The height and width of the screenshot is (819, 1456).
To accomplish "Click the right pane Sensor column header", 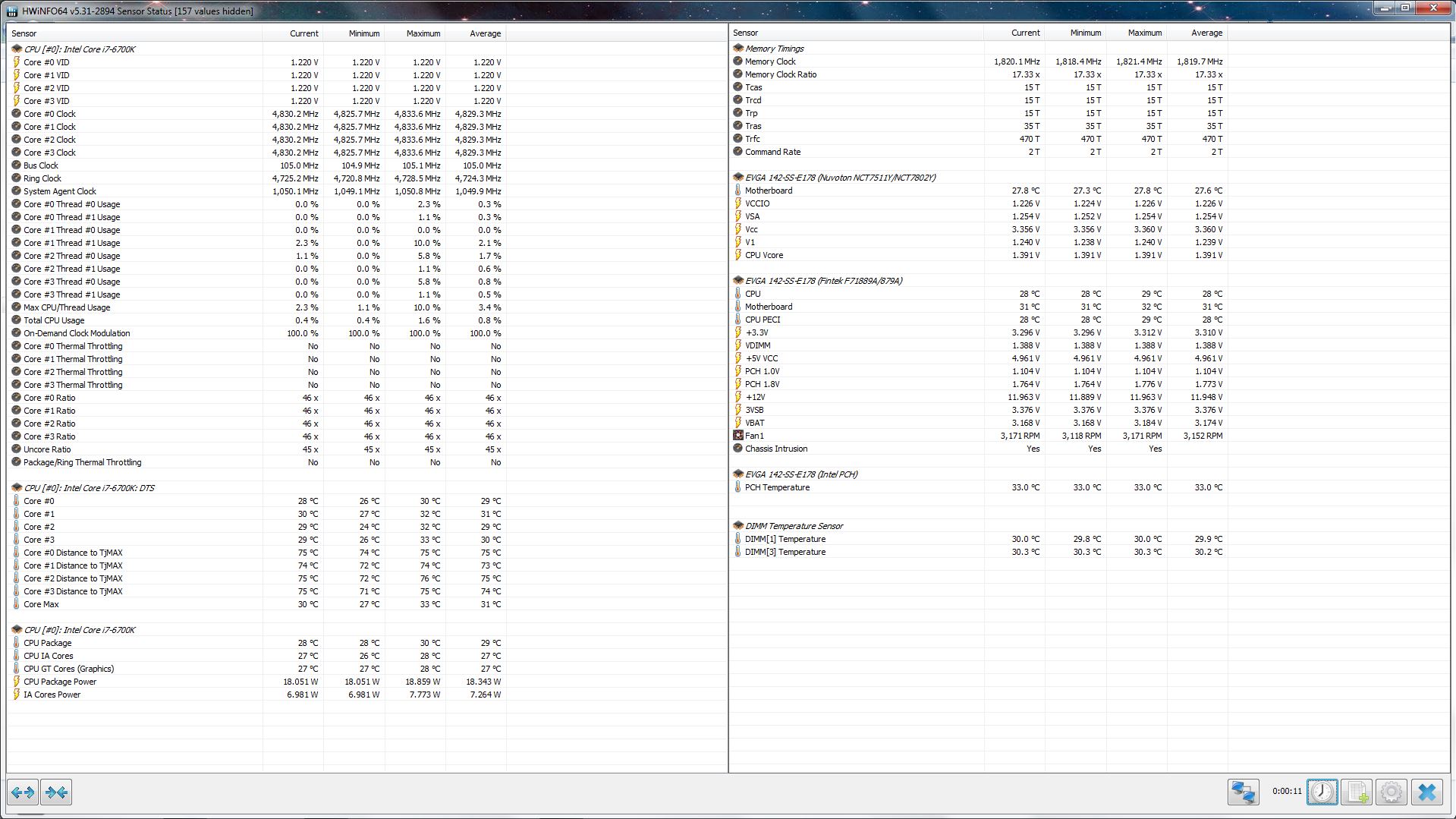I will coord(857,33).
